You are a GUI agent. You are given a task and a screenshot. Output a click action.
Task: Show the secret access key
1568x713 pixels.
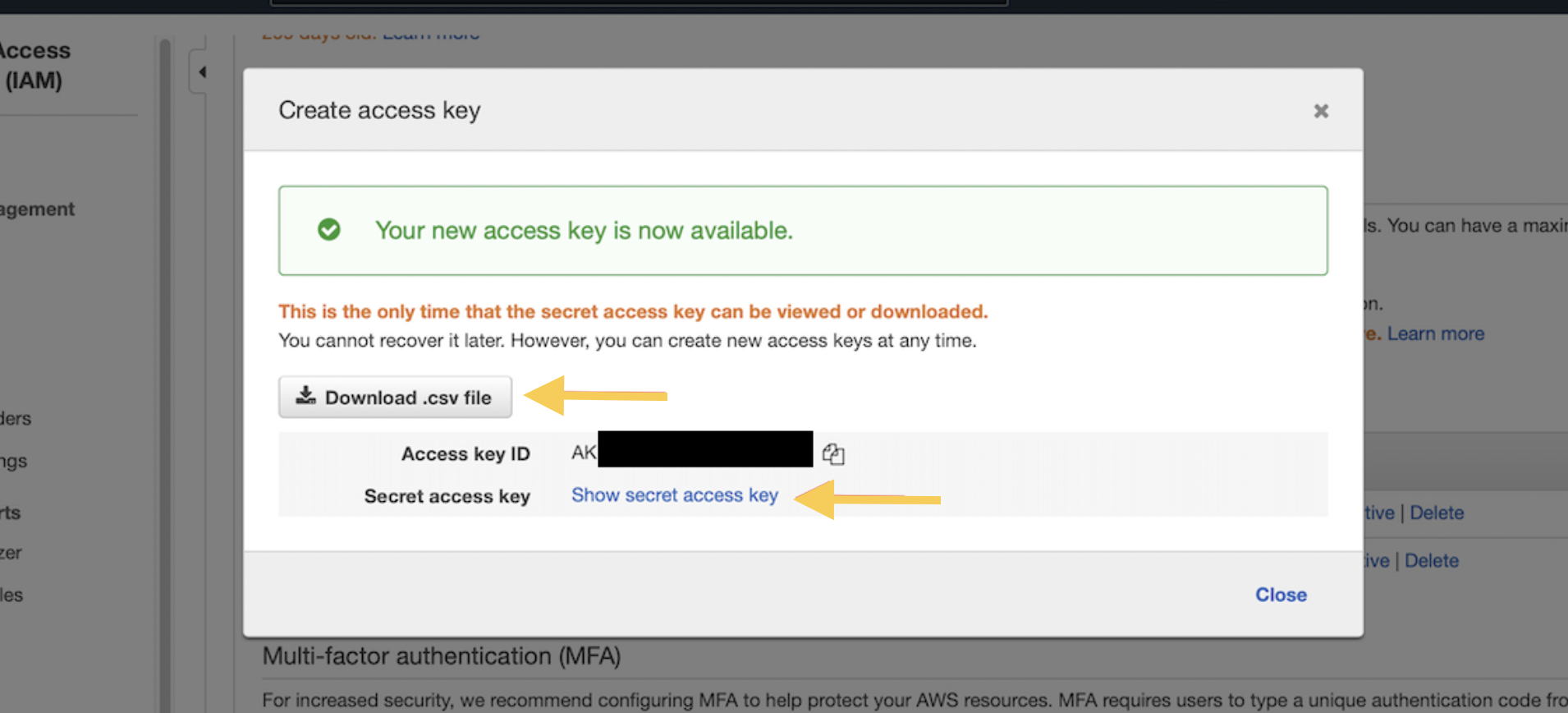coord(675,495)
